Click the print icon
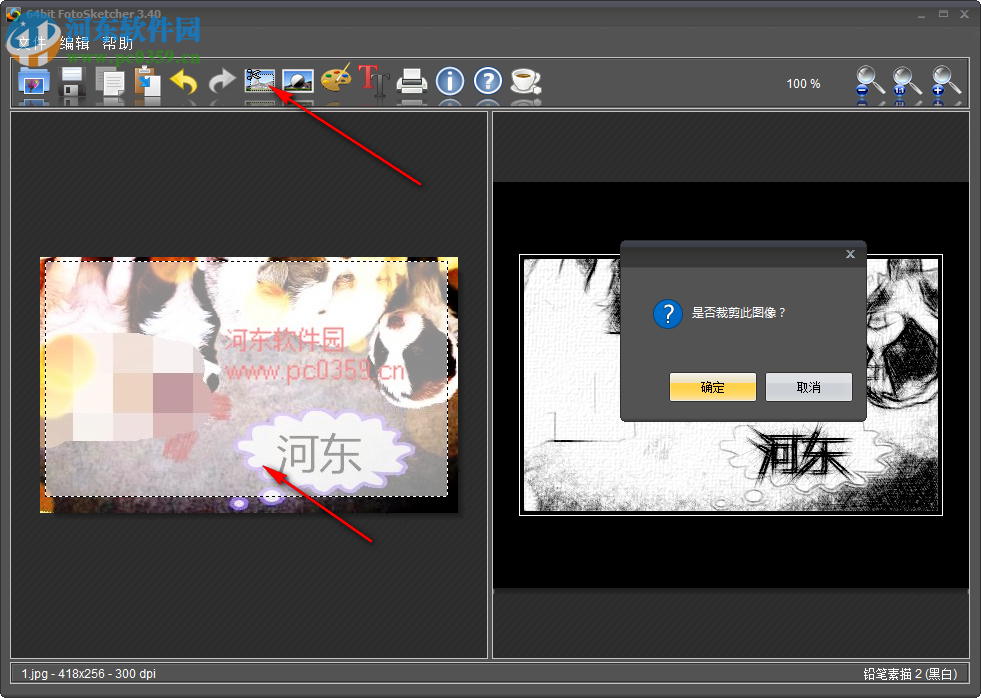The image size is (981, 698). click(x=412, y=83)
